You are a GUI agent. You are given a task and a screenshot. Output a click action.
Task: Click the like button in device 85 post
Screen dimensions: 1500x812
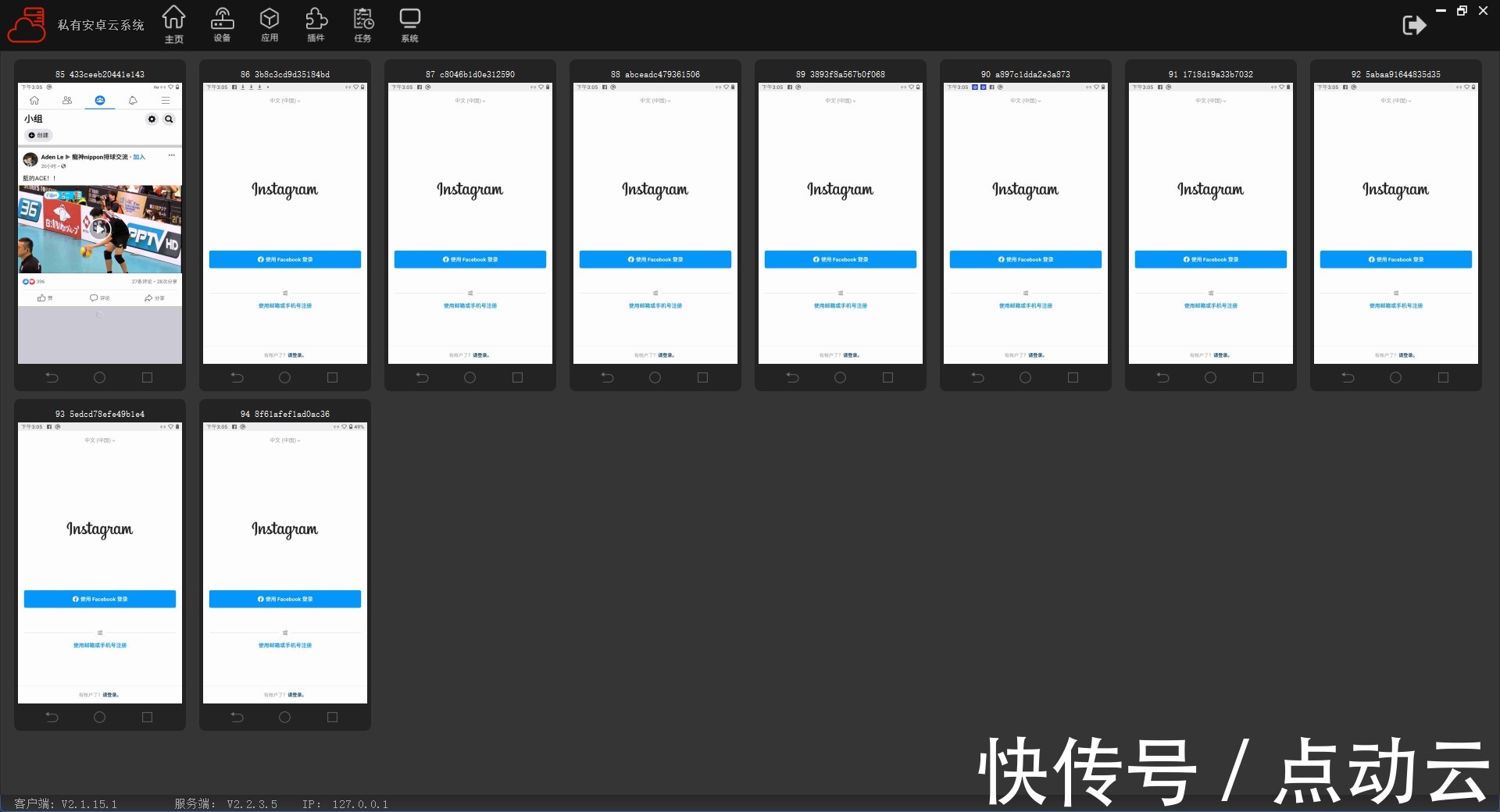(x=45, y=298)
